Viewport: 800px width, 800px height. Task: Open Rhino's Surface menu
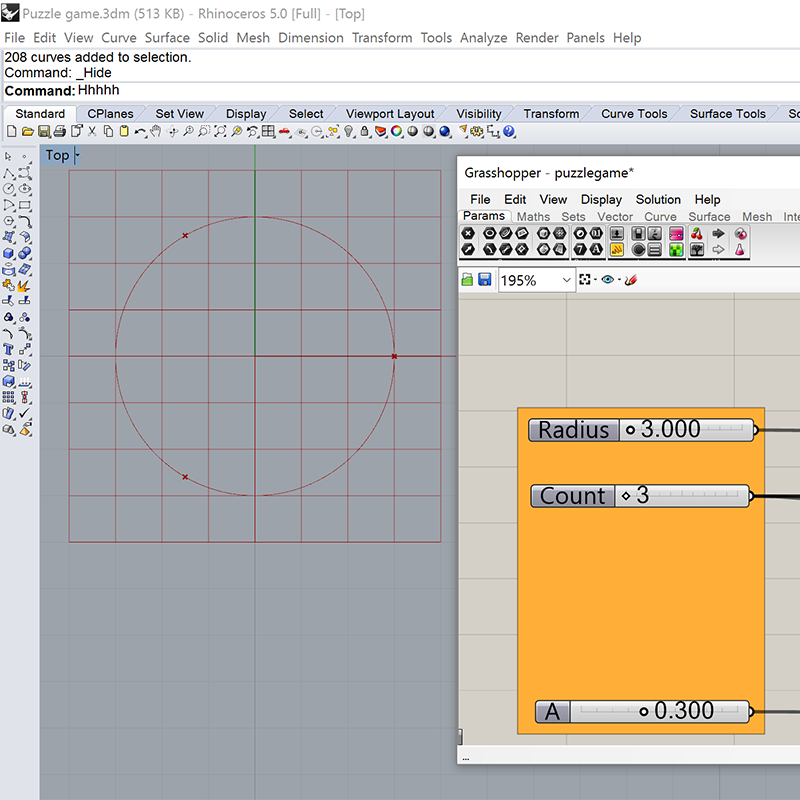[x=167, y=38]
